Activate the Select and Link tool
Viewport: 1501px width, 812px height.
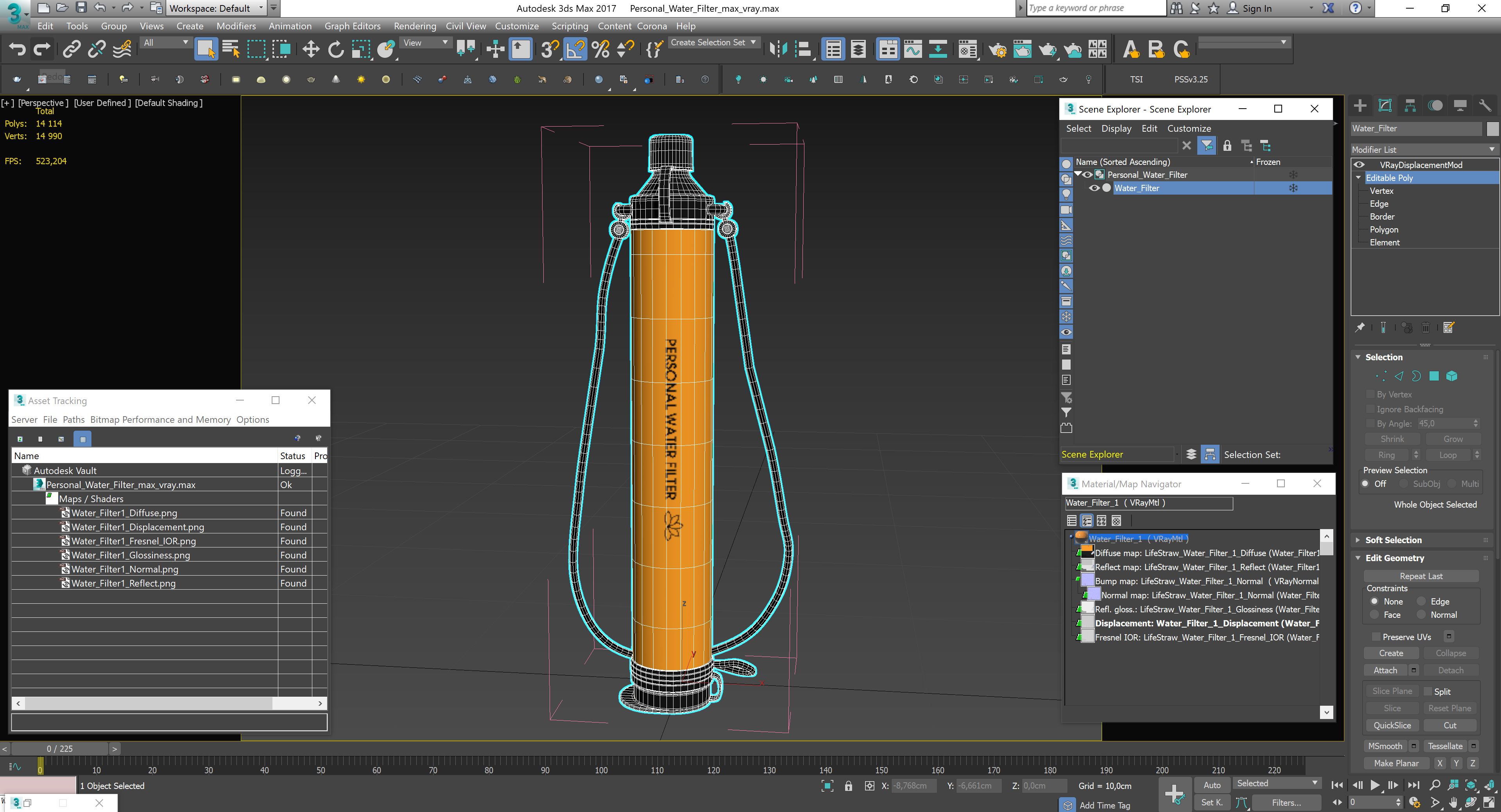click(x=71, y=50)
